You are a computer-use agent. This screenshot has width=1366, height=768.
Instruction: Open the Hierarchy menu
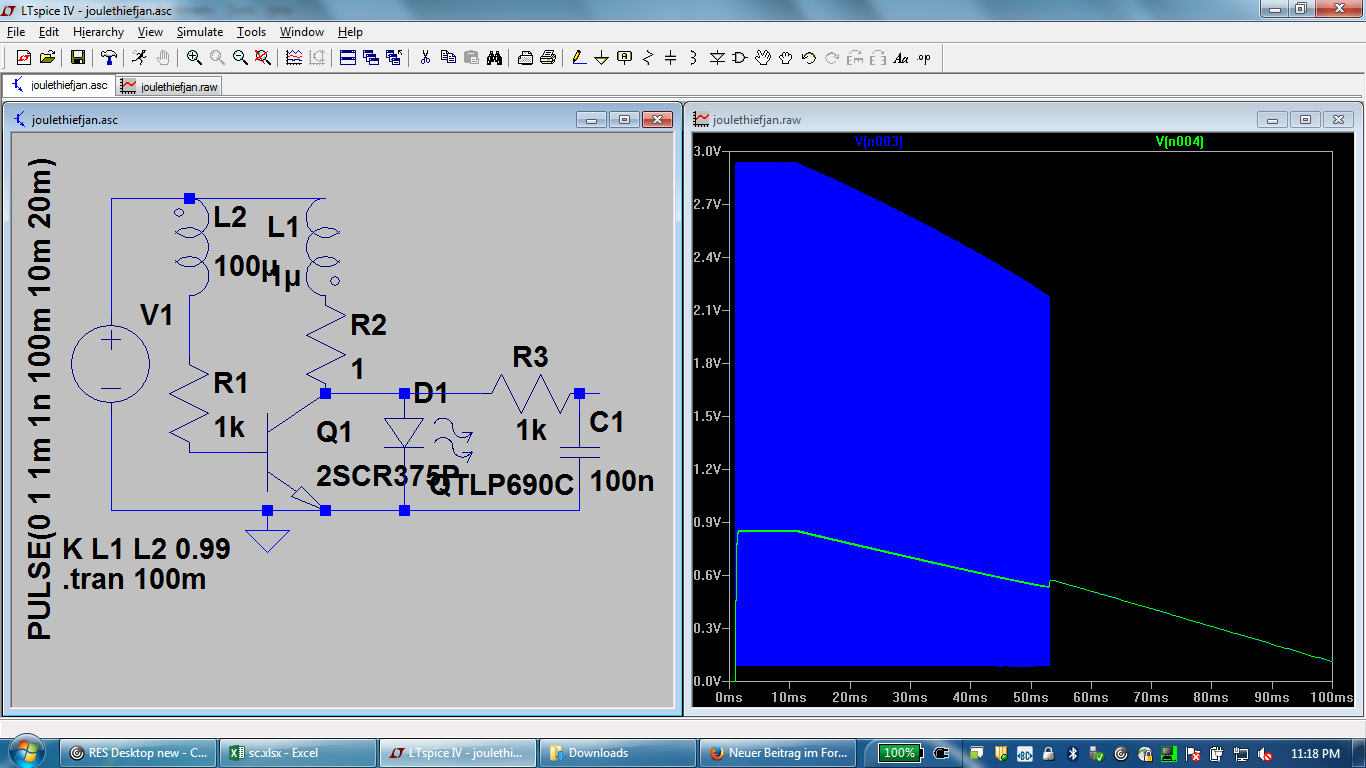98,32
